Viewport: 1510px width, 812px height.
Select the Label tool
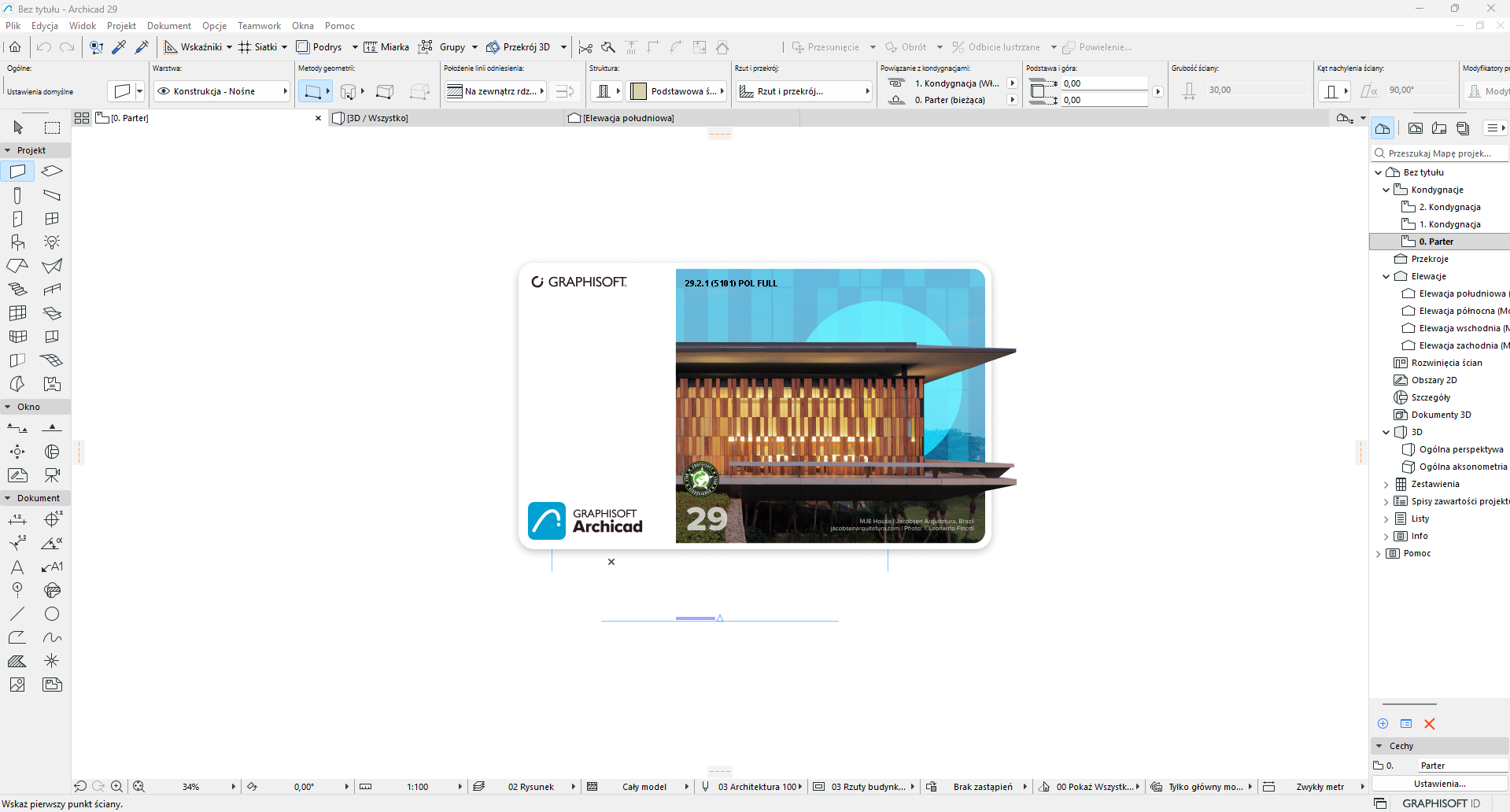coord(52,567)
